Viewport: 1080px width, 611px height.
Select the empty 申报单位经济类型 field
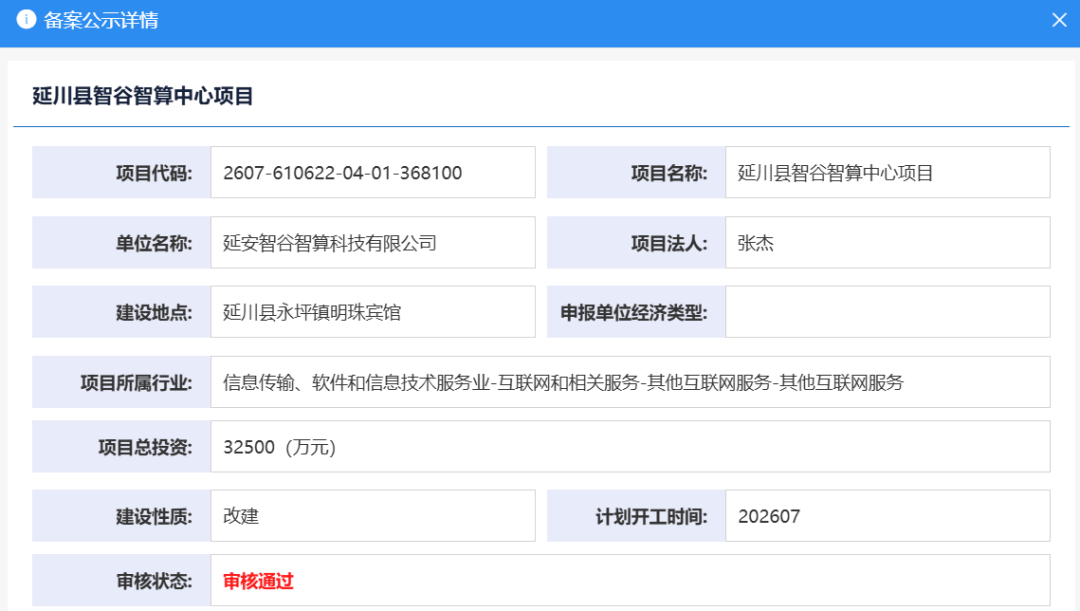888,312
